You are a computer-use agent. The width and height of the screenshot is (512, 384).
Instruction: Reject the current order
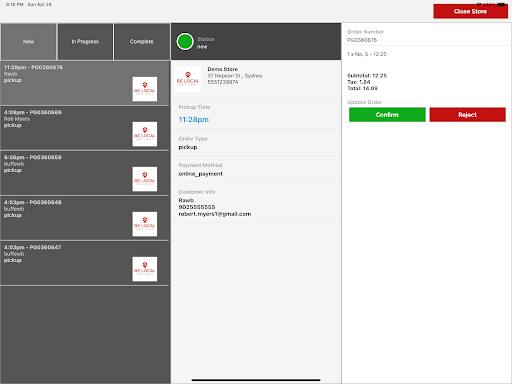(x=467, y=115)
